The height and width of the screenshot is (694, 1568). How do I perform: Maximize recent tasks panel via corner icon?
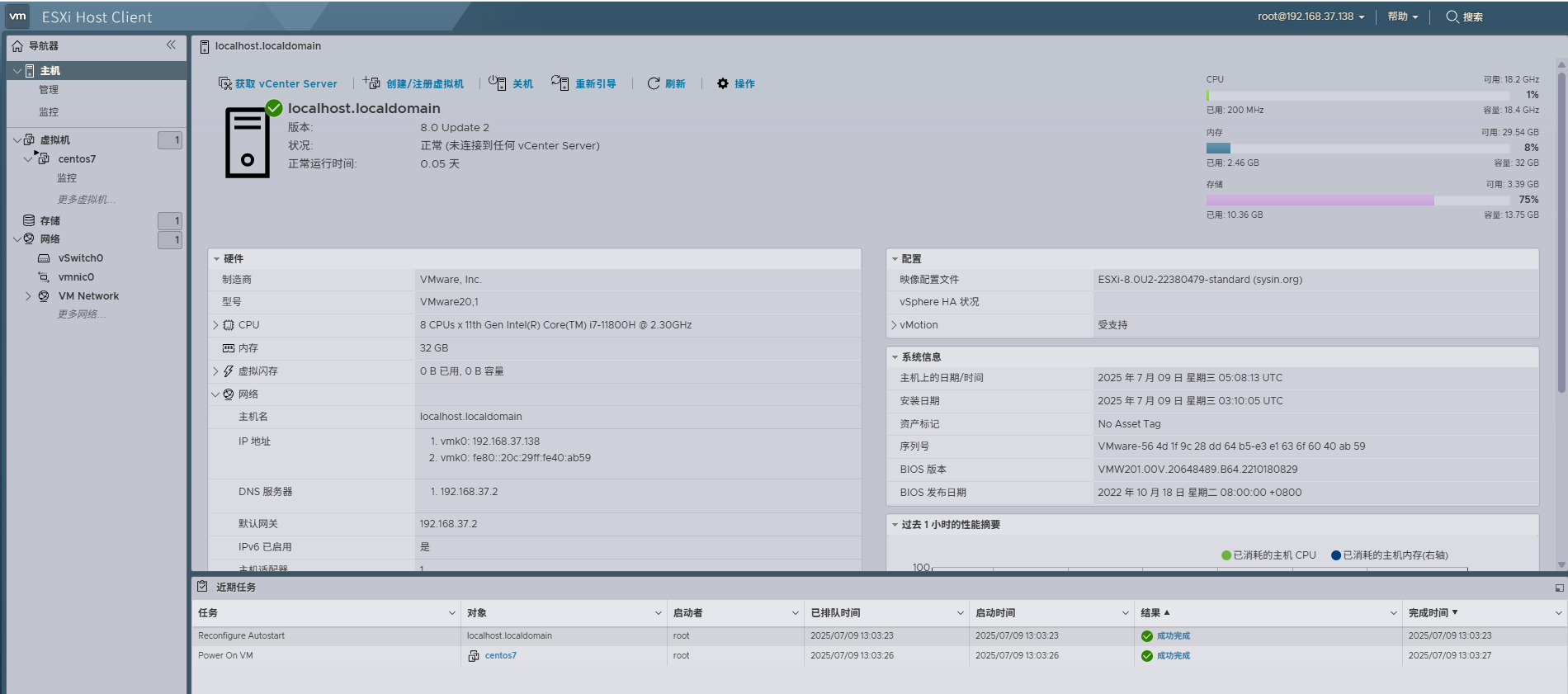point(1559,588)
